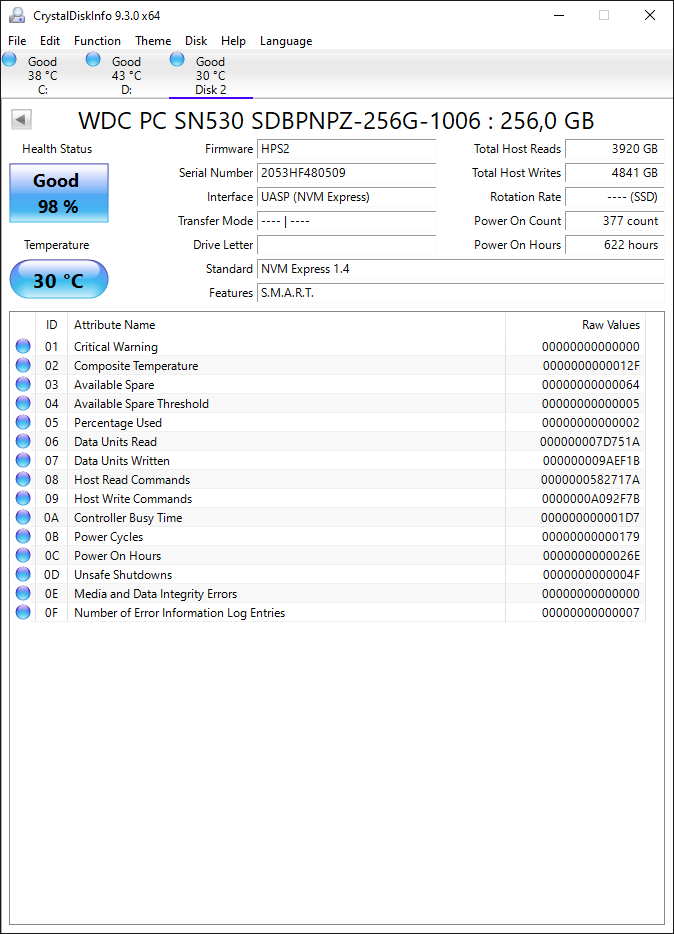Click Total Host Writes value 4841 GB
Screen dimensions: 674x934
pyautogui.click(x=614, y=173)
